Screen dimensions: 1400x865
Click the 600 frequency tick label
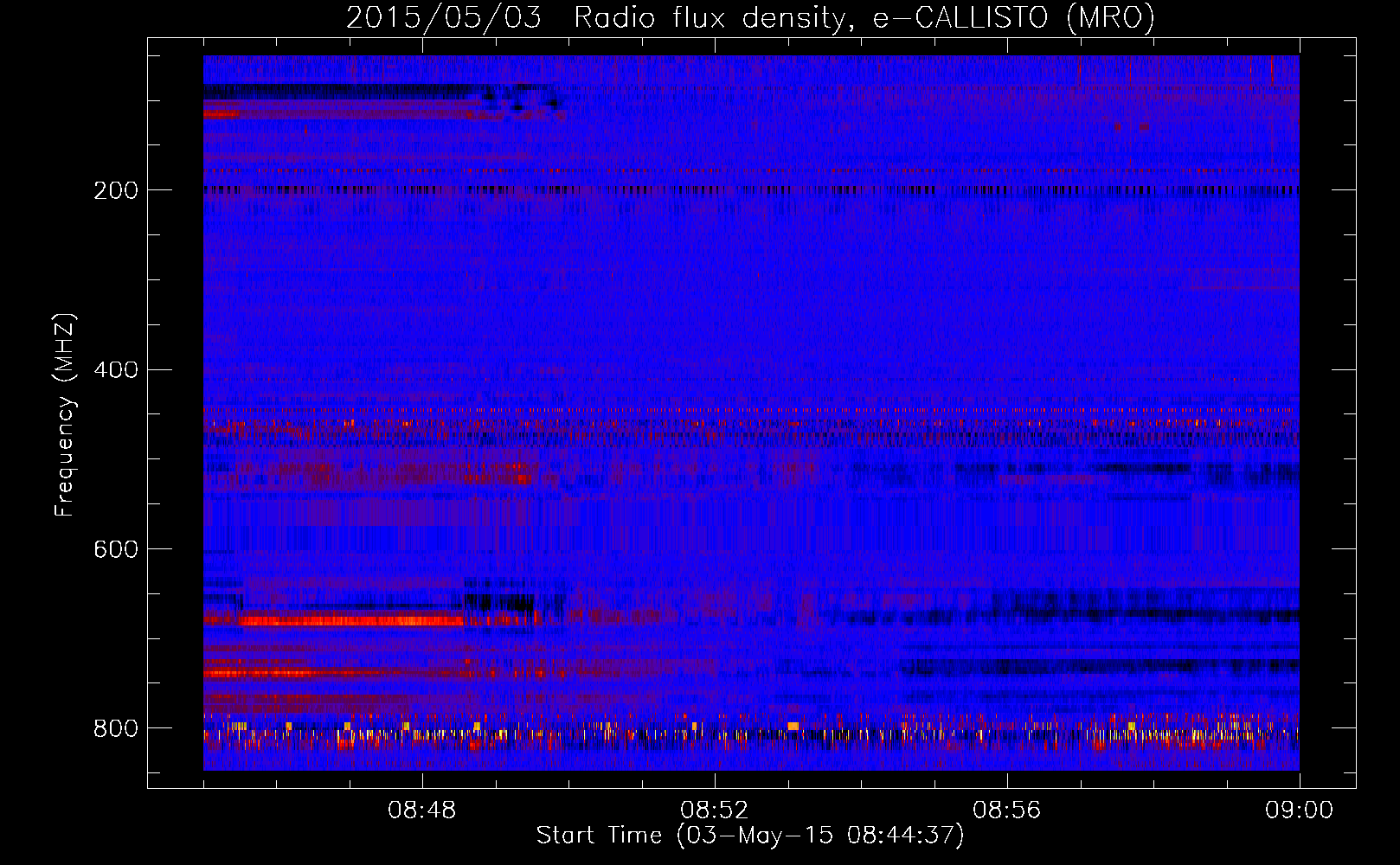click(116, 550)
